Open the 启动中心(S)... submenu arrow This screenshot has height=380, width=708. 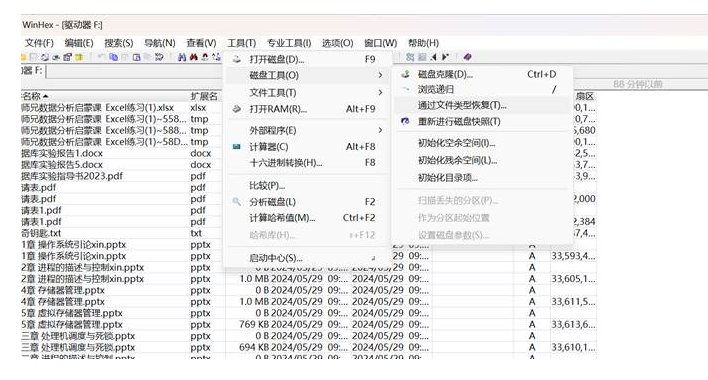[x=373, y=258]
